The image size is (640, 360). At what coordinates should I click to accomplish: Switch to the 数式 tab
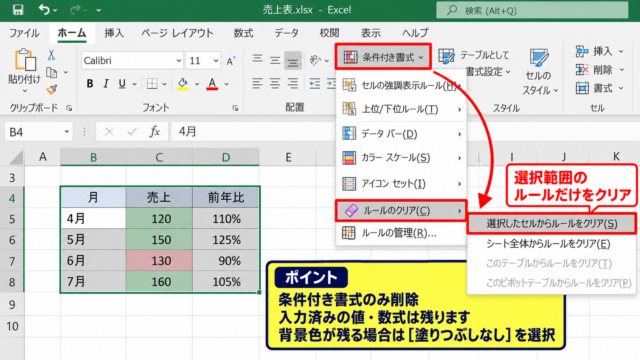click(243, 33)
